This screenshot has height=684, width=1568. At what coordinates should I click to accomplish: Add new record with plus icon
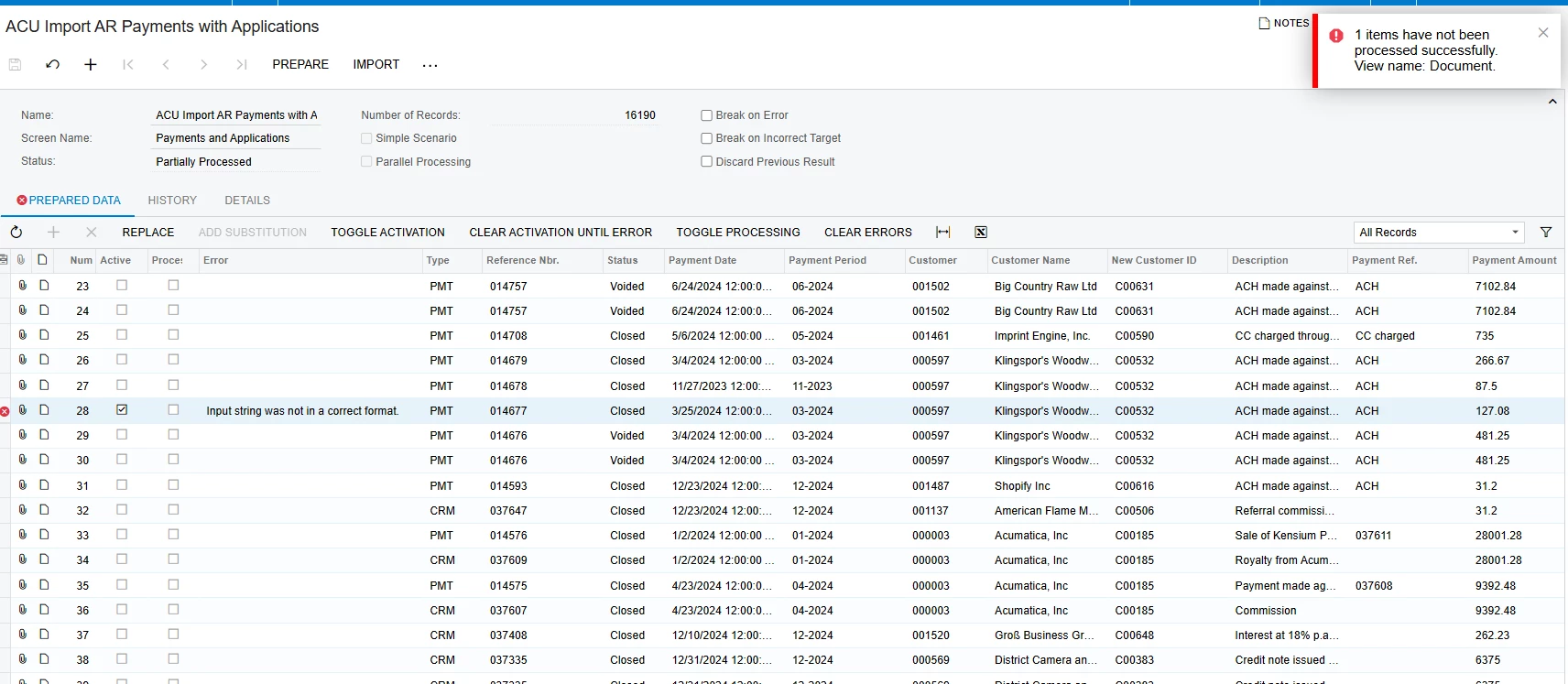(x=91, y=64)
